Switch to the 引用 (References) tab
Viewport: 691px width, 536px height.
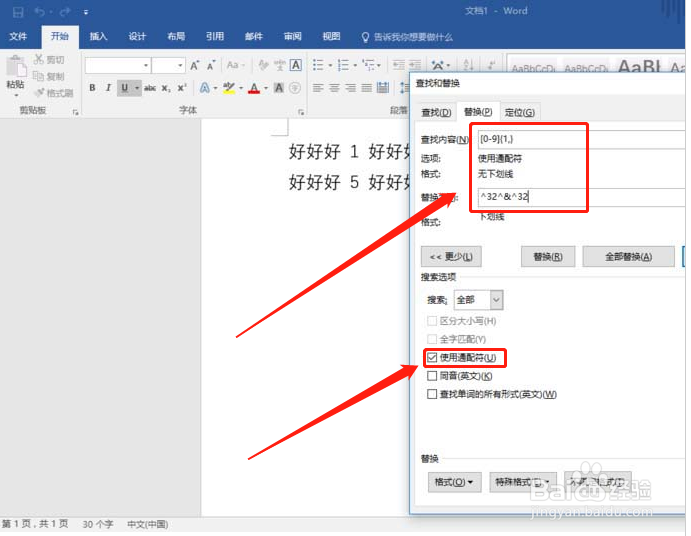tap(215, 36)
